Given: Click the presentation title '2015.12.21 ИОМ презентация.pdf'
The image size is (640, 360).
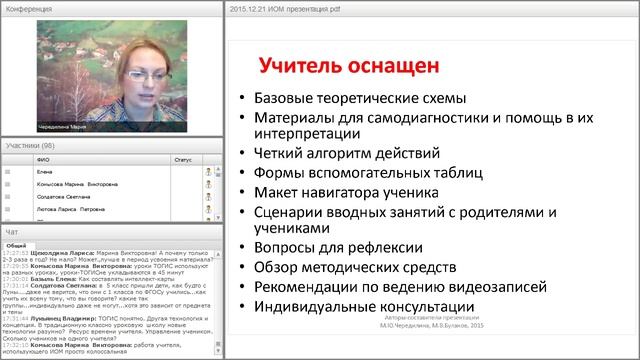Looking at the screenshot, I should [x=285, y=9].
